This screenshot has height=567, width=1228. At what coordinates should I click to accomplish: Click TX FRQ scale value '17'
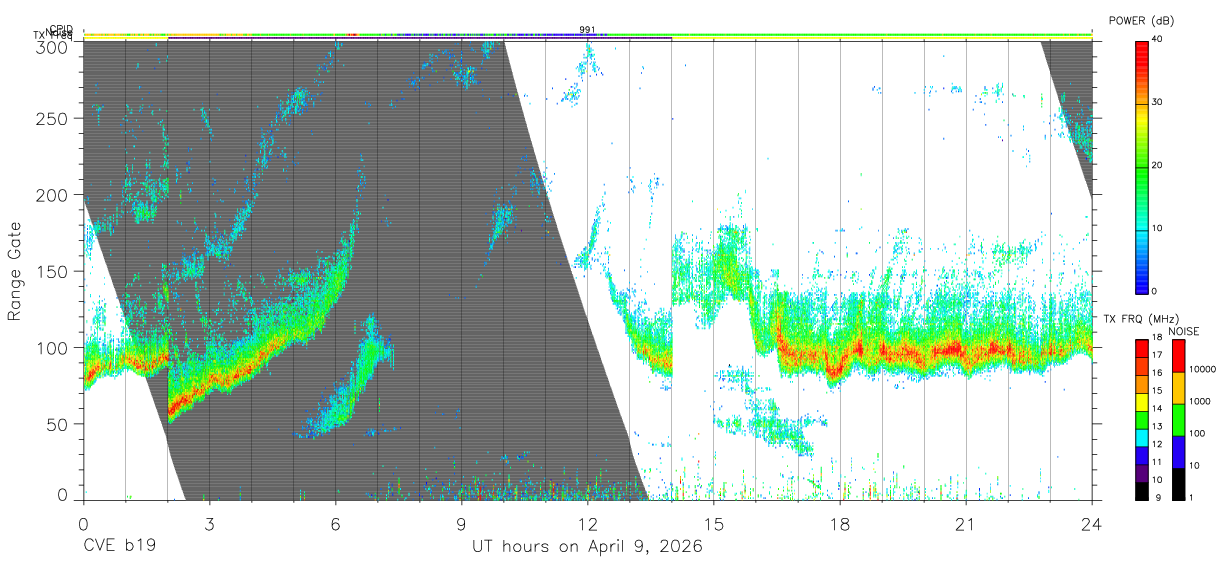coord(1158,355)
